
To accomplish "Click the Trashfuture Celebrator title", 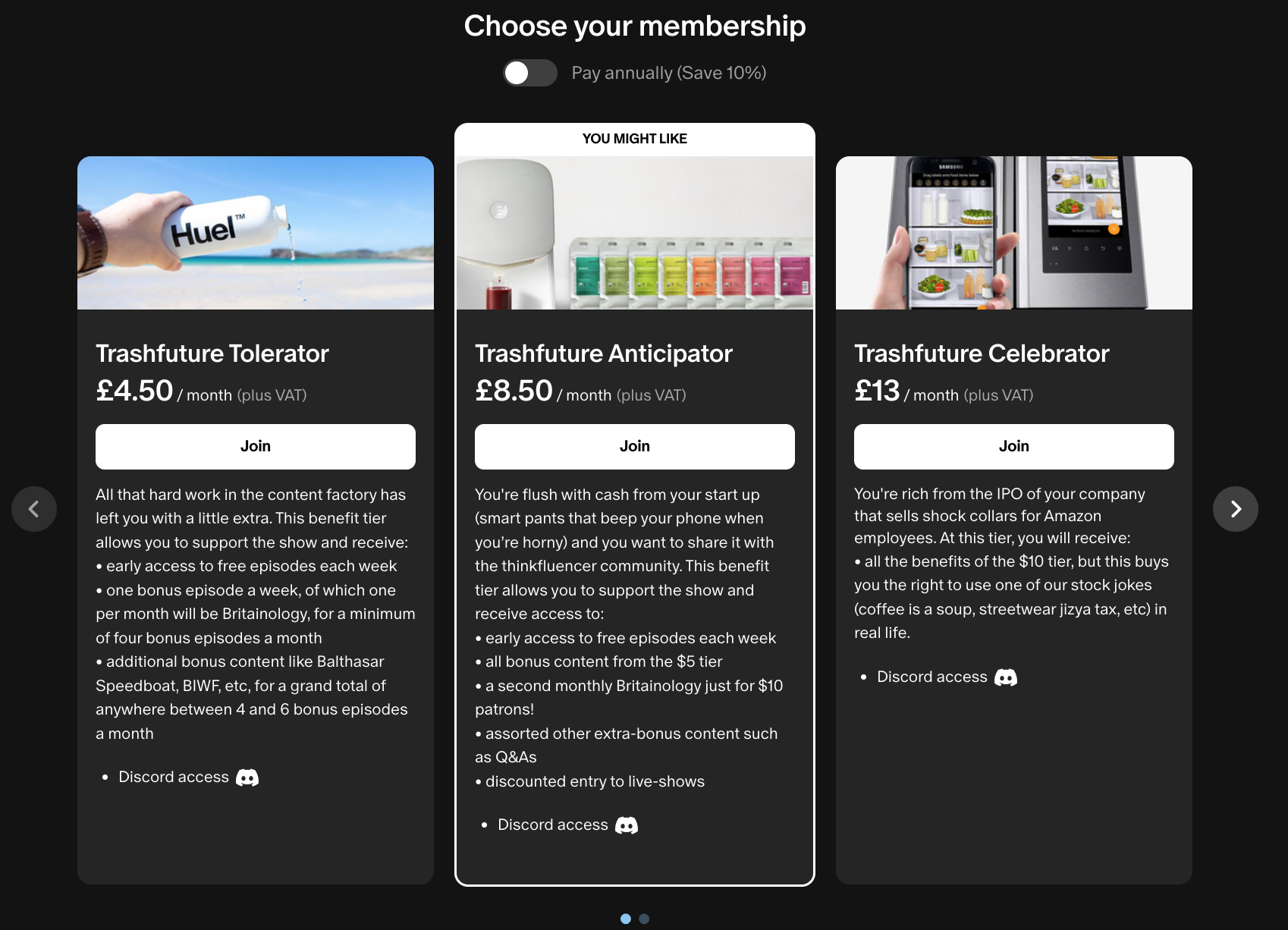I will 982,353.
